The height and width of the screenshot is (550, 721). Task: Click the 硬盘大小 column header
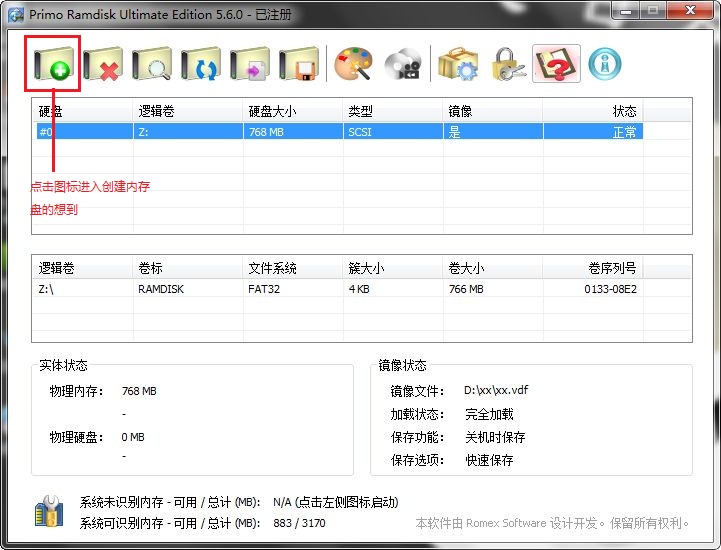tap(293, 111)
